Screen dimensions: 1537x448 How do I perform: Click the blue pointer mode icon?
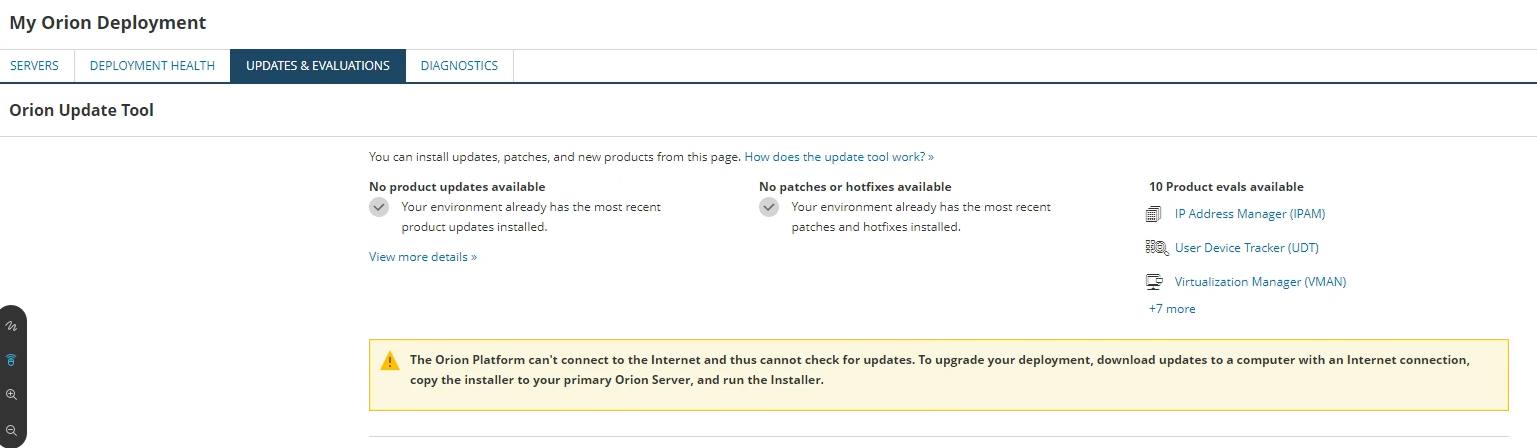pos(12,360)
